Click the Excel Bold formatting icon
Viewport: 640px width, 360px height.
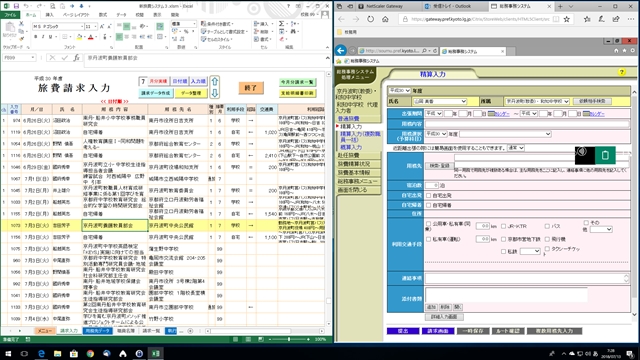(36, 37)
